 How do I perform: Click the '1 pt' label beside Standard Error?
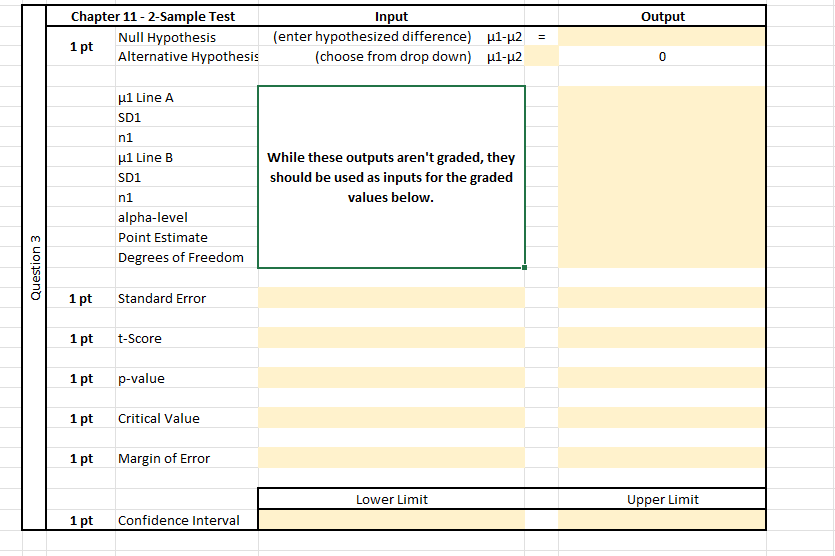coord(80,298)
